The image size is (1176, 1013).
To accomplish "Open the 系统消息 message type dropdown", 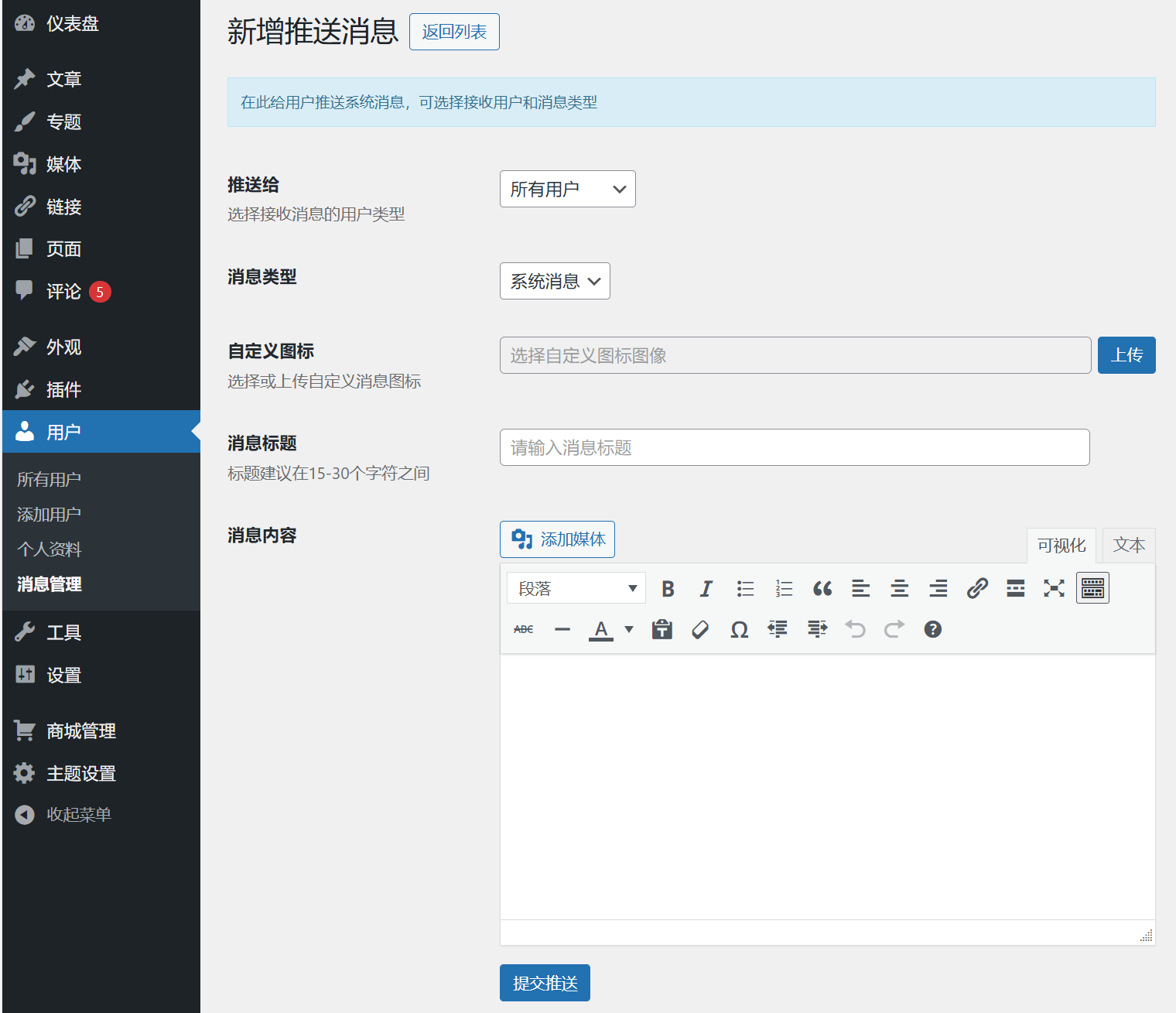I will pos(555,281).
